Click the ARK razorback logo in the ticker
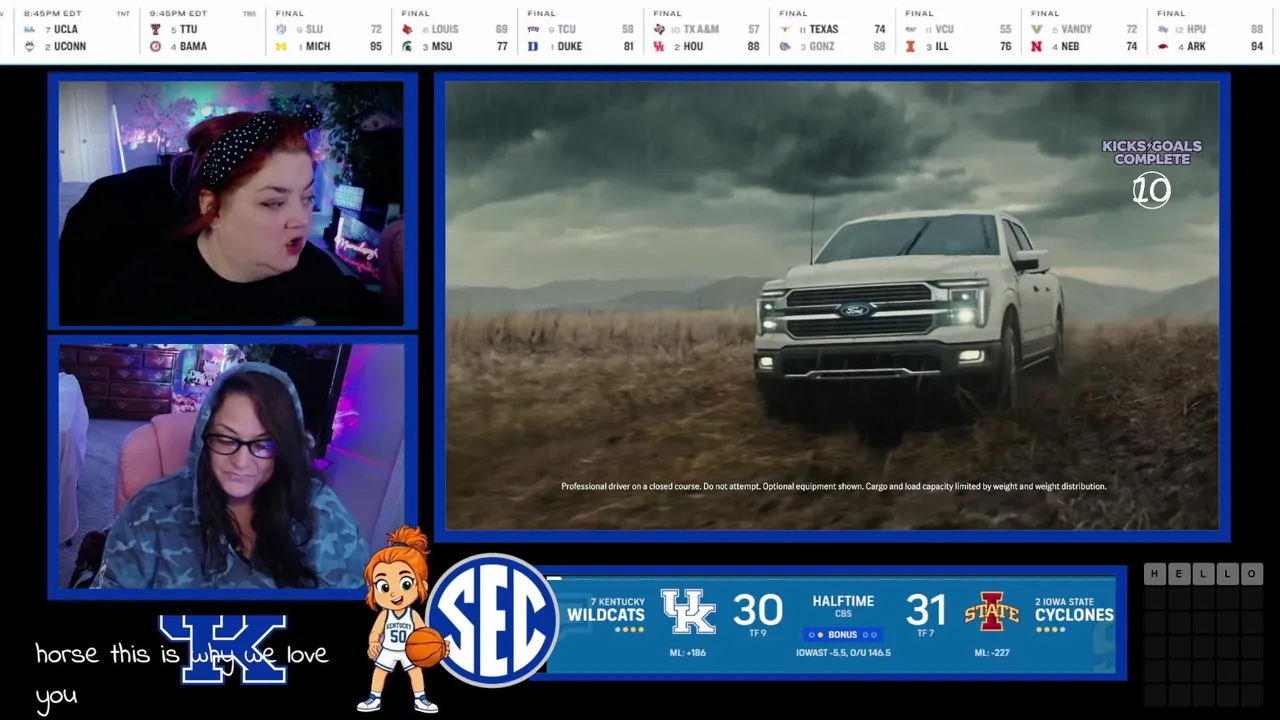 pyautogui.click(x=1163, y=47)
